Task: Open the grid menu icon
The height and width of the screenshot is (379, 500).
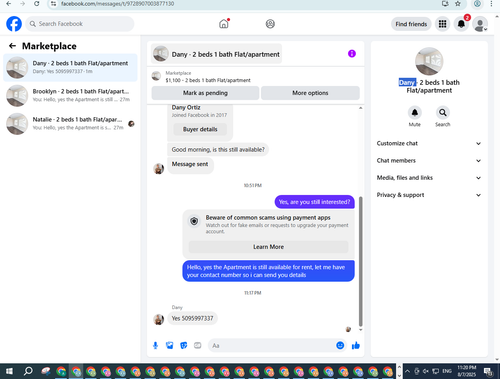Action: tap(442, 24)
